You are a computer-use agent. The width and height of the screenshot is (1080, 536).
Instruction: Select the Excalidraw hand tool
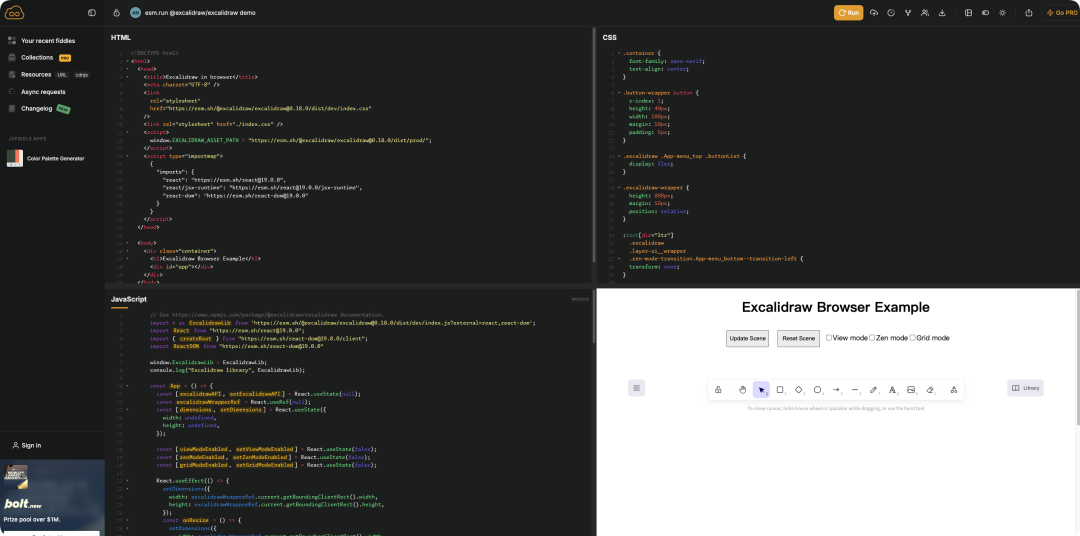[x=742, y=390]
